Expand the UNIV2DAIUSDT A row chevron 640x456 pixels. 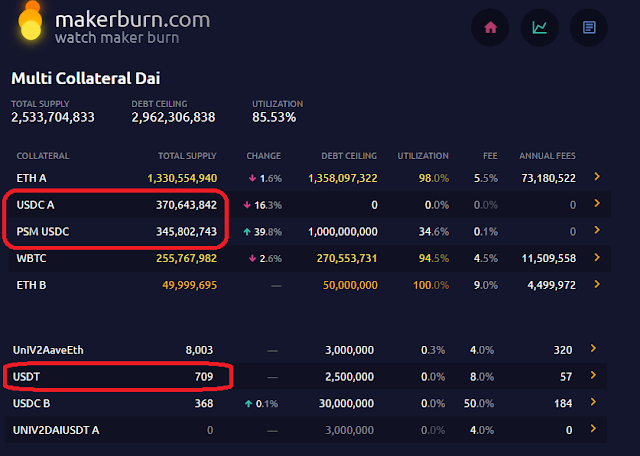(x=593, y=429)
